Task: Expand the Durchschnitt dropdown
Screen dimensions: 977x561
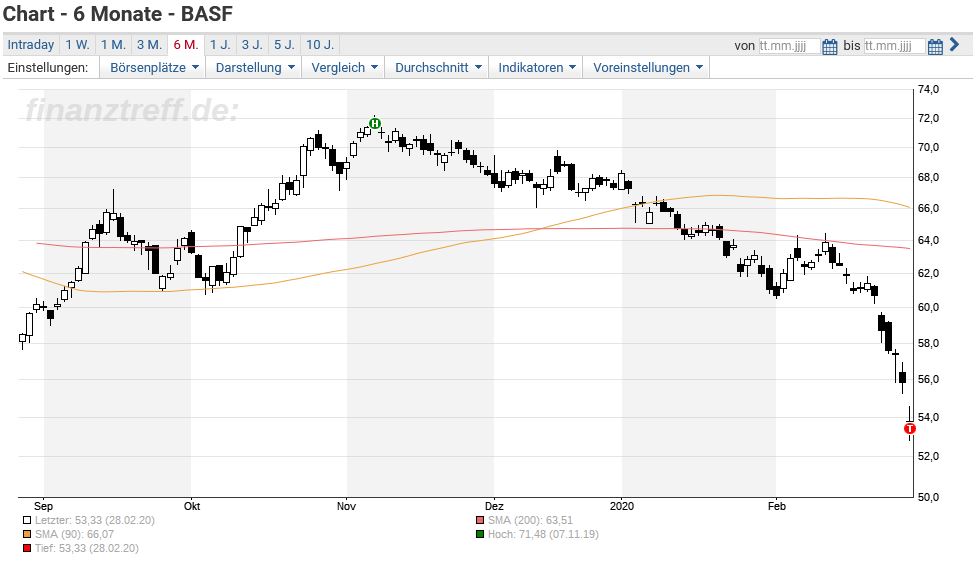Action: coord(437,67)
